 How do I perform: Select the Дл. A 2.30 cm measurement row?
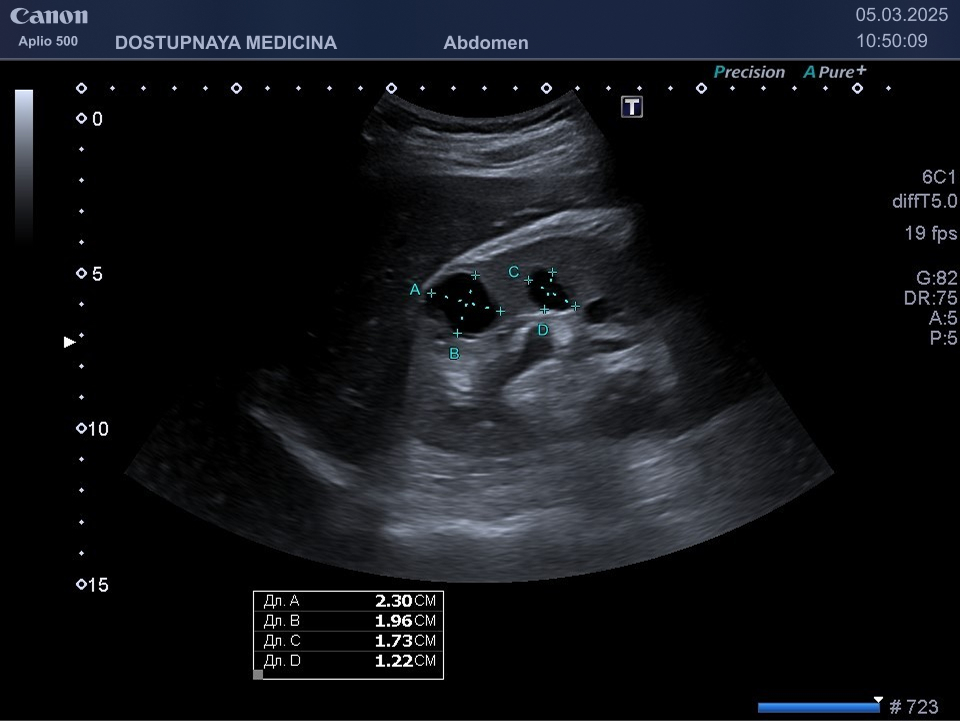(348, 601)
